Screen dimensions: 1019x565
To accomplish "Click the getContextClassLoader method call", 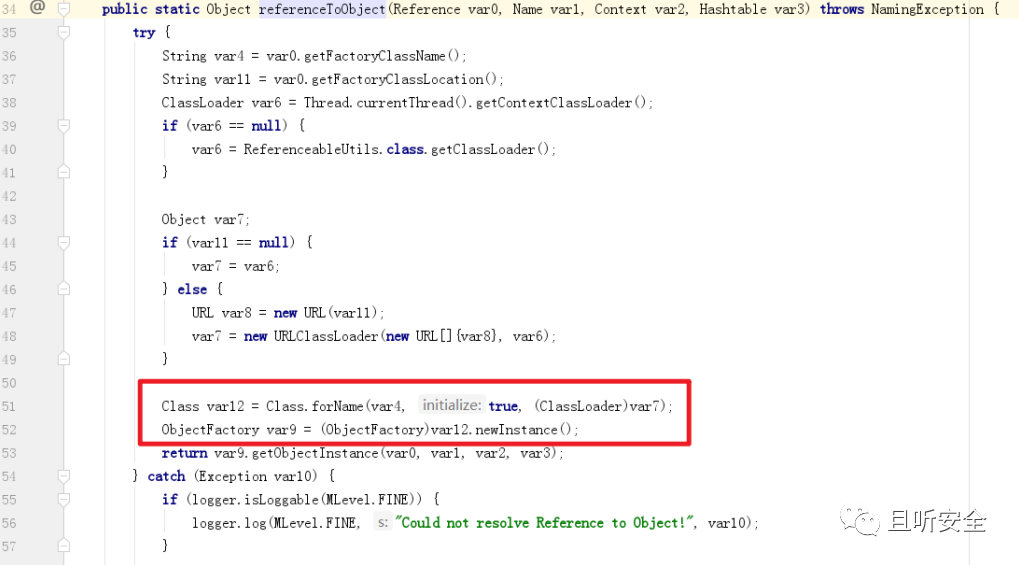I will pos(554,103).
